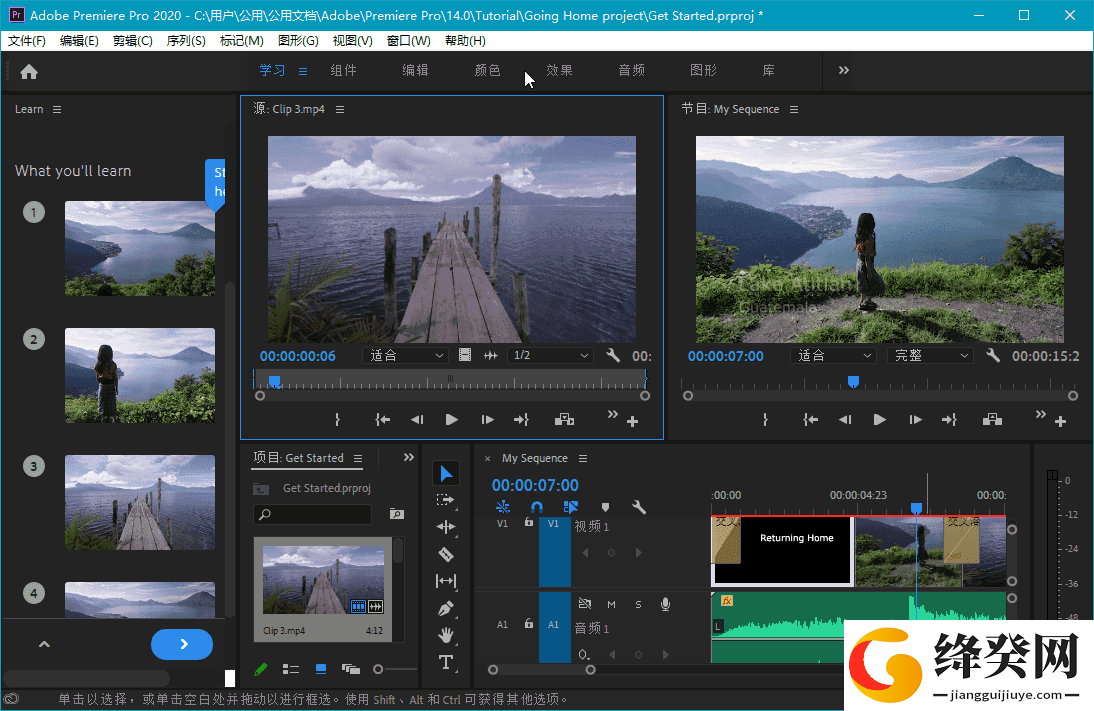Step forward one frame in Source monitor
Screen dimensions: 1094x711
487,419
